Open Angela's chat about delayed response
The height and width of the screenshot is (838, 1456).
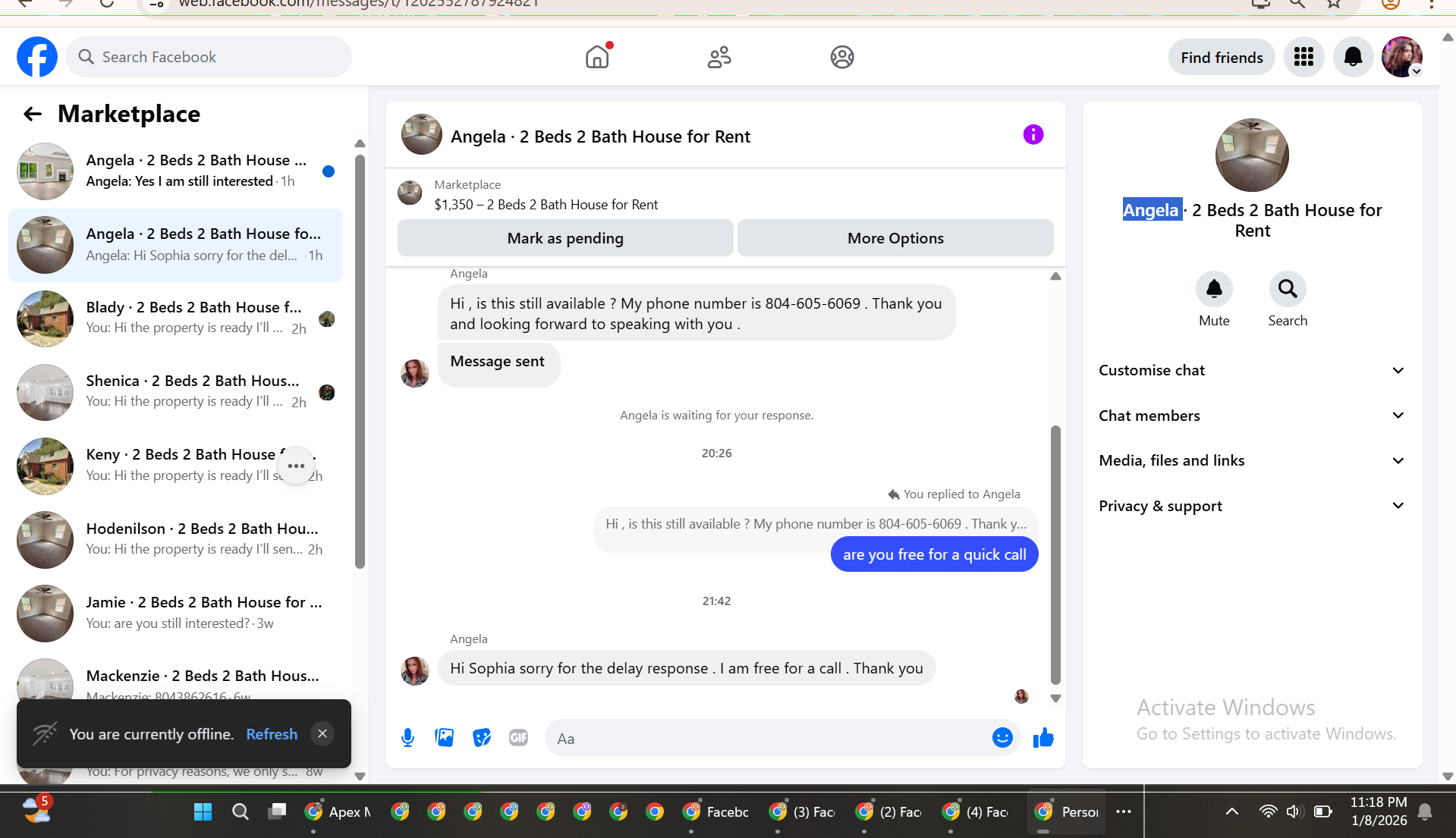[176, 245]
